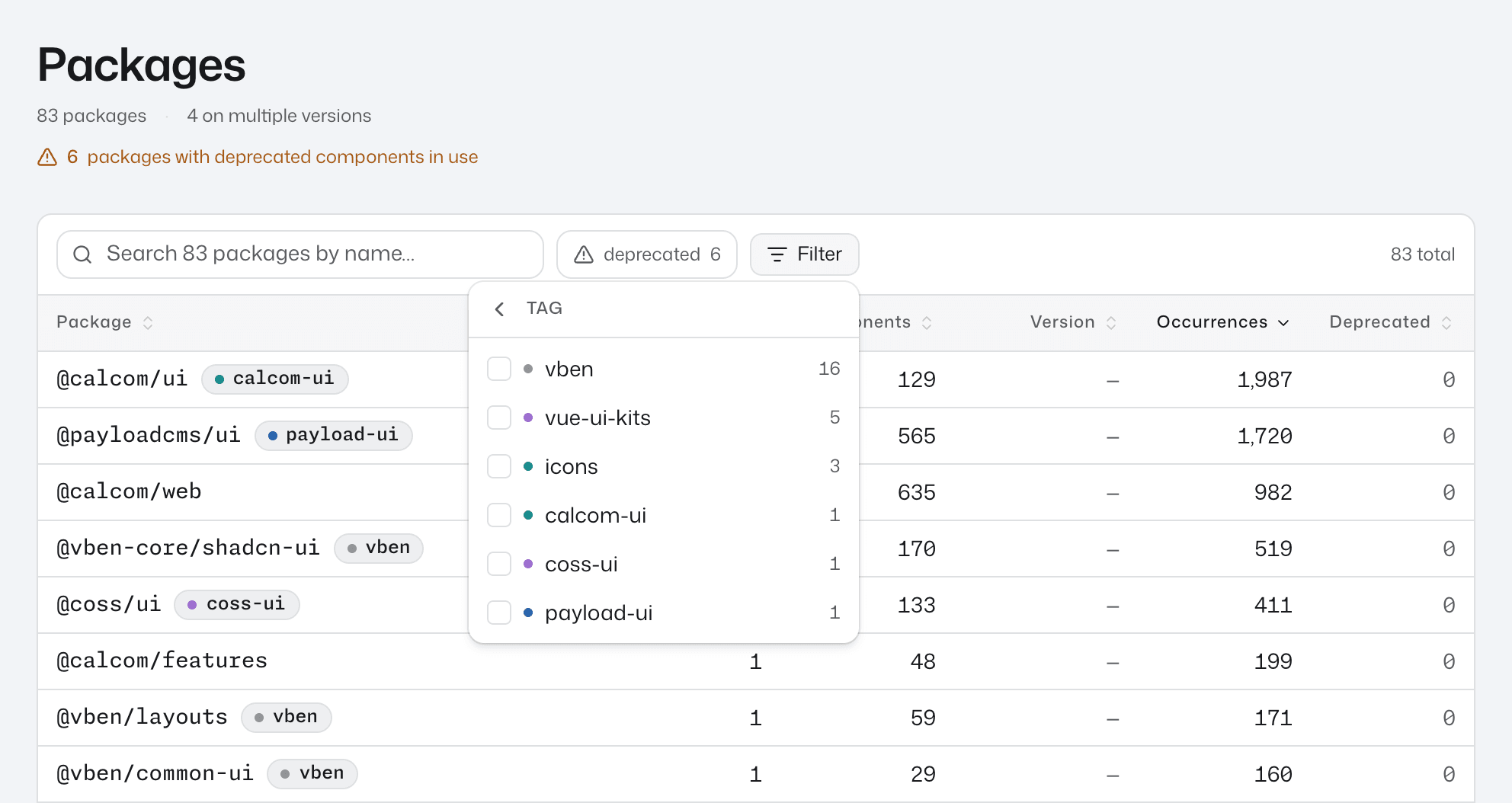Click 565 in the @payloadcms/ui row
This screenshot has height=803, width=1512.
[916, 436]
